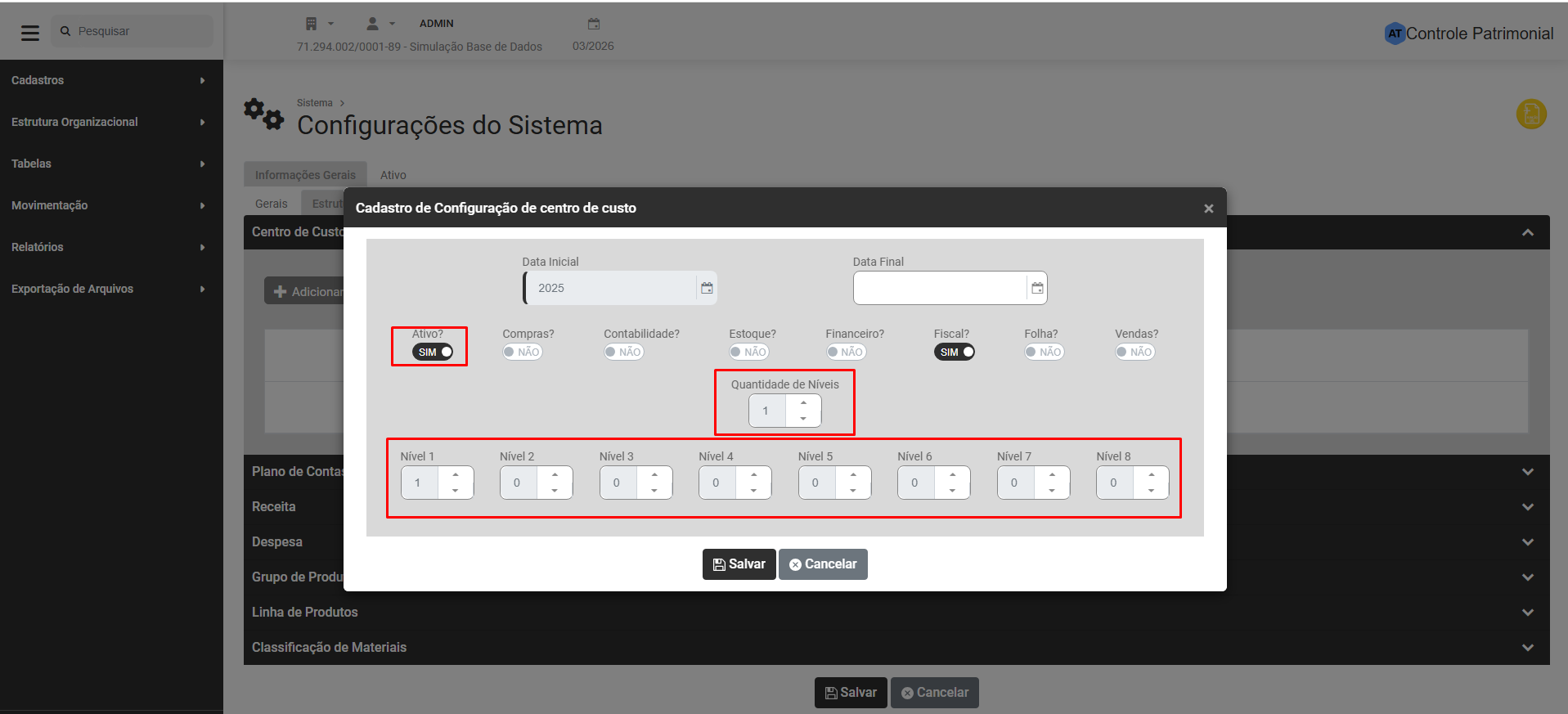
Task: Open the company building icon dropdown
Action: (x=319, y=24)
